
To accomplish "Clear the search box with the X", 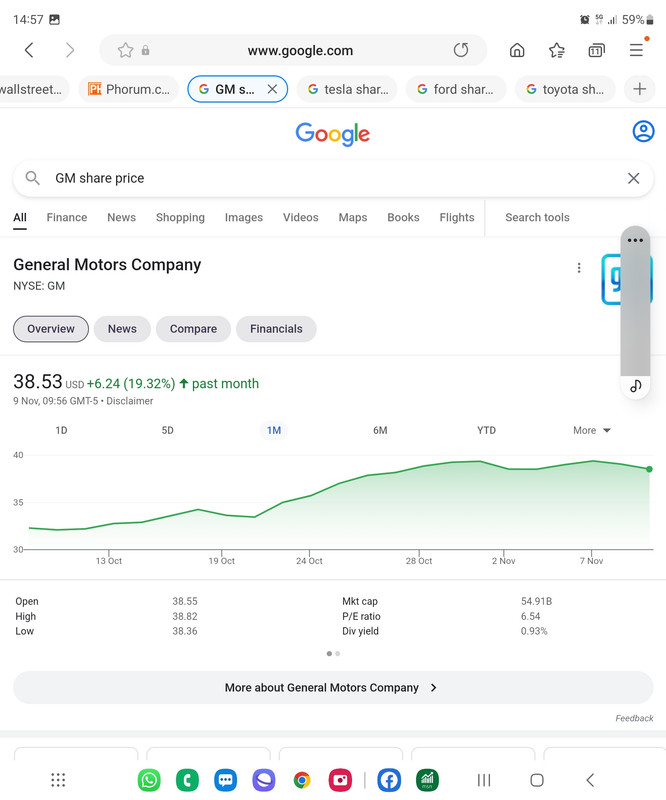I will click(x=633, y=178).
